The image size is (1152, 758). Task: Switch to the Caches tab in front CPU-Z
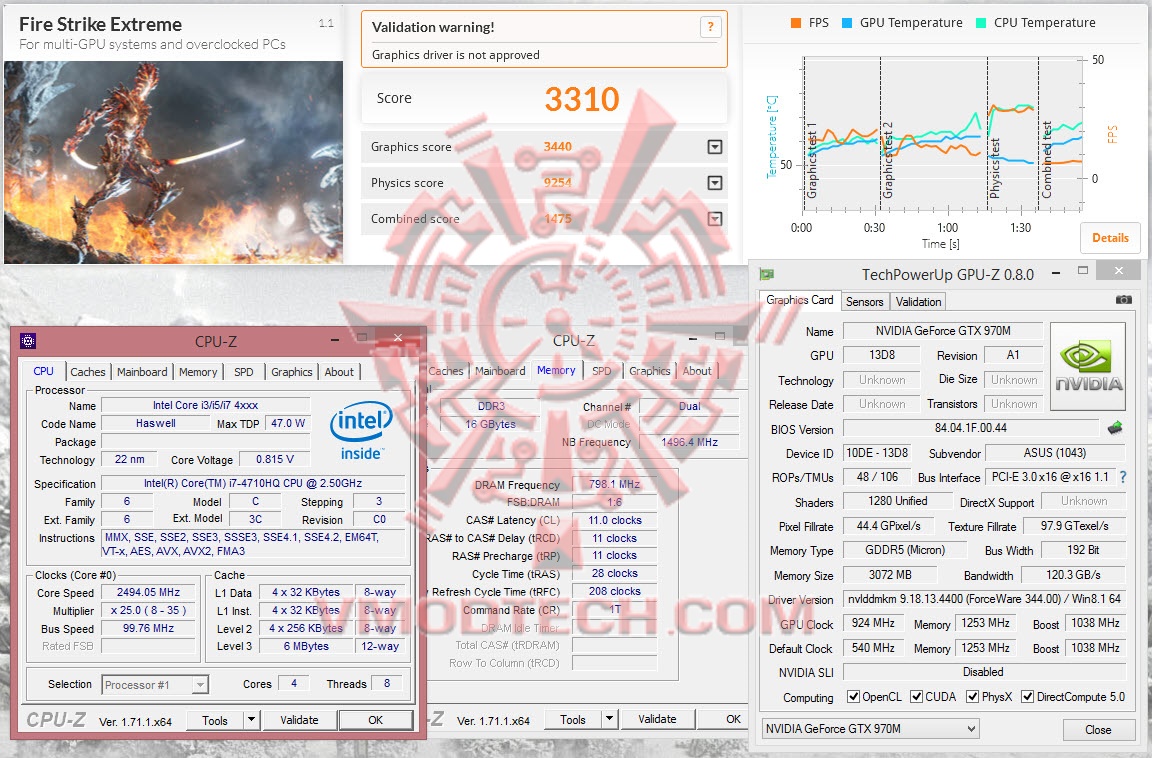point(87,372)
